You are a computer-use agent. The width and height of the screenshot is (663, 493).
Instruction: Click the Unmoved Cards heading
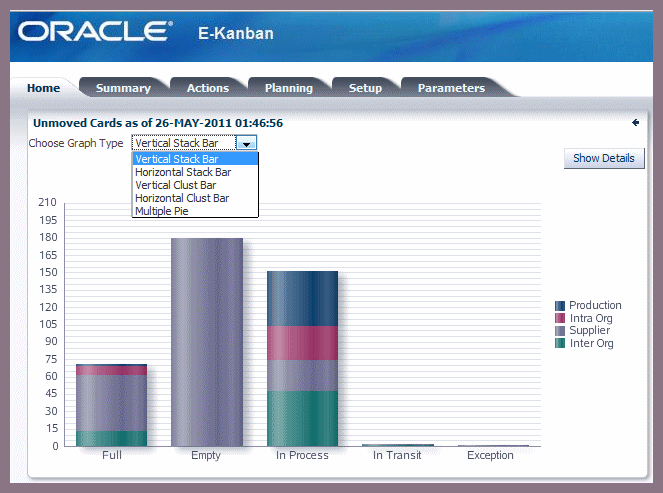coord(158,123)
